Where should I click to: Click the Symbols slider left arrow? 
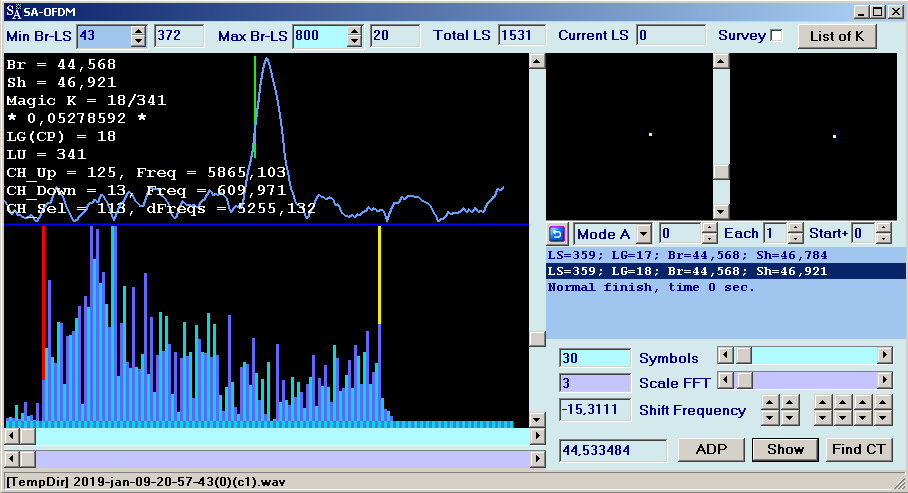point(726,355)
